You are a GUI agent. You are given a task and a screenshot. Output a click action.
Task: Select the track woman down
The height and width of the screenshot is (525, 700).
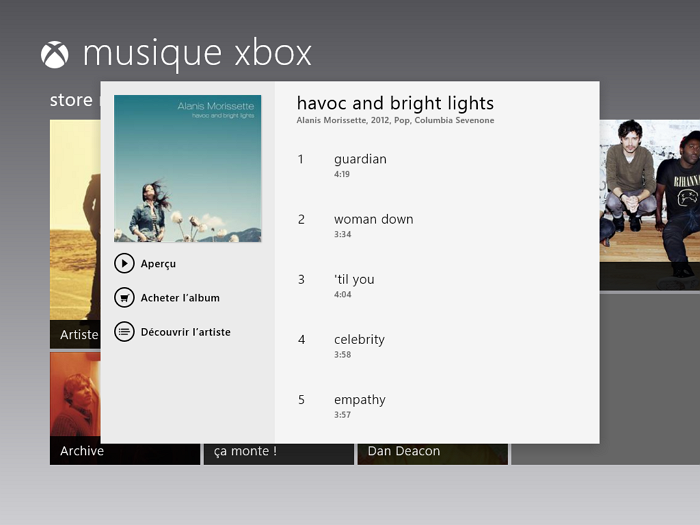coord(373,219)
